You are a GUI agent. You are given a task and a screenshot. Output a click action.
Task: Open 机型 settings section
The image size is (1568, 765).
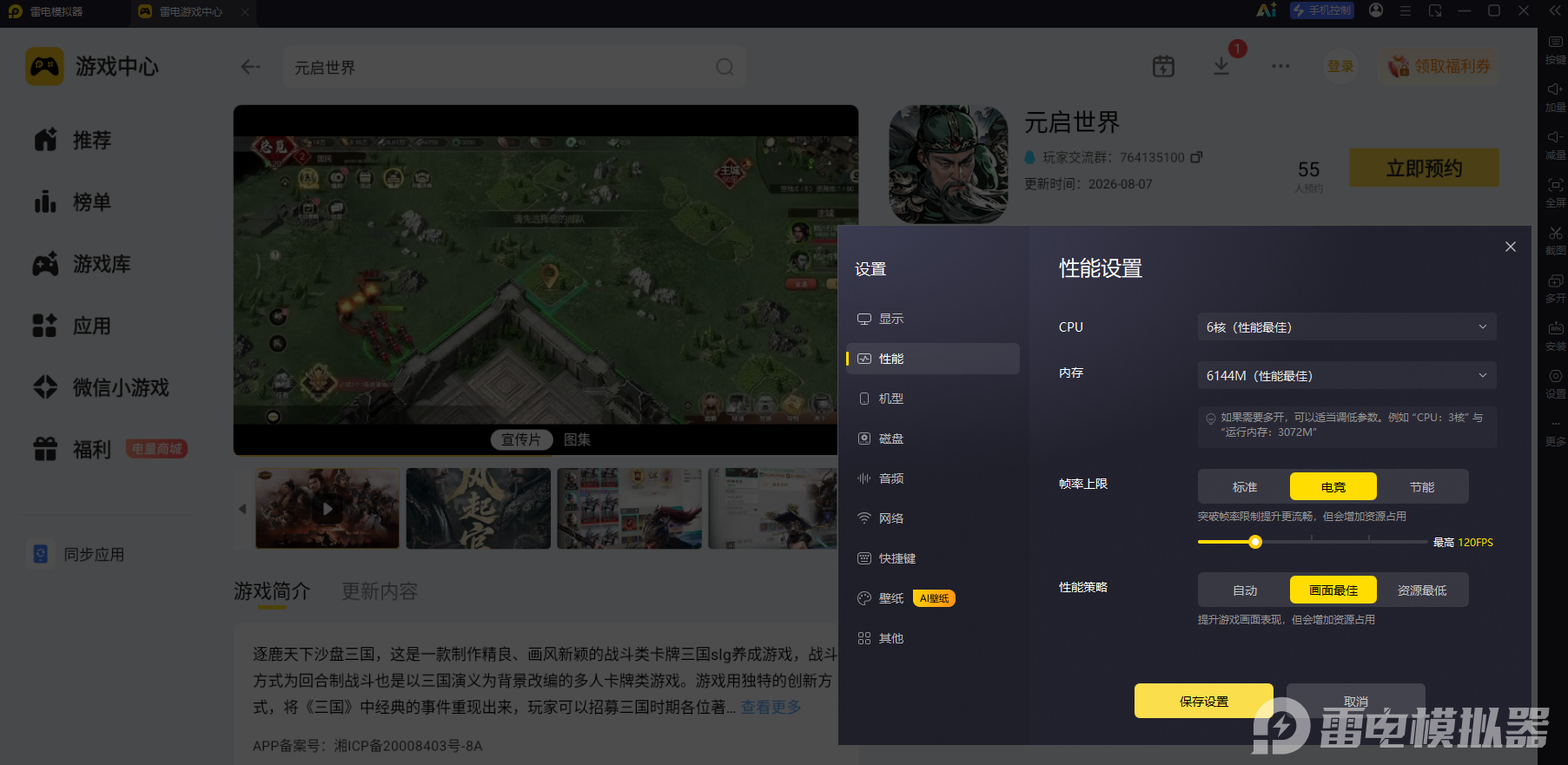(x=933, y=399)
